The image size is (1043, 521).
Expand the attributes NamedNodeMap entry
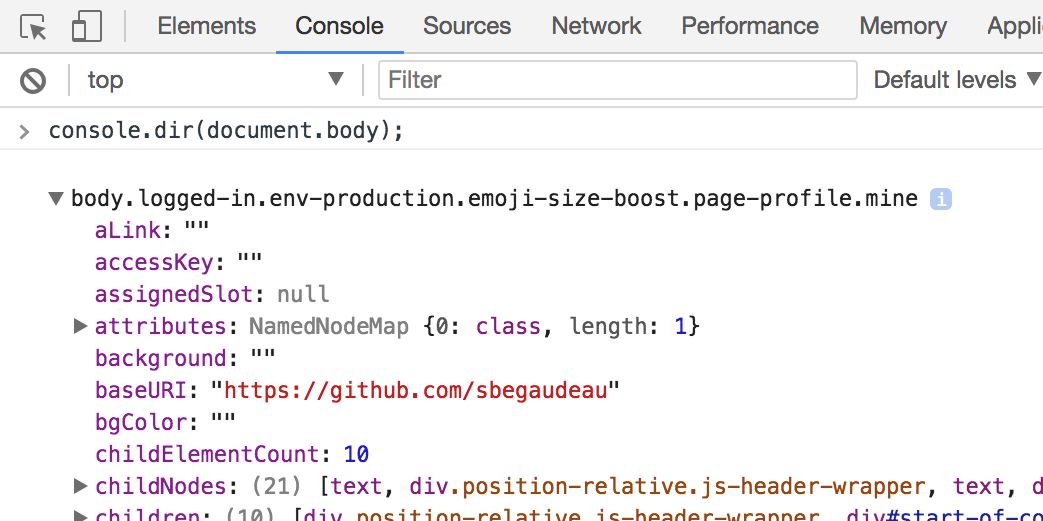tap(80, 326)
